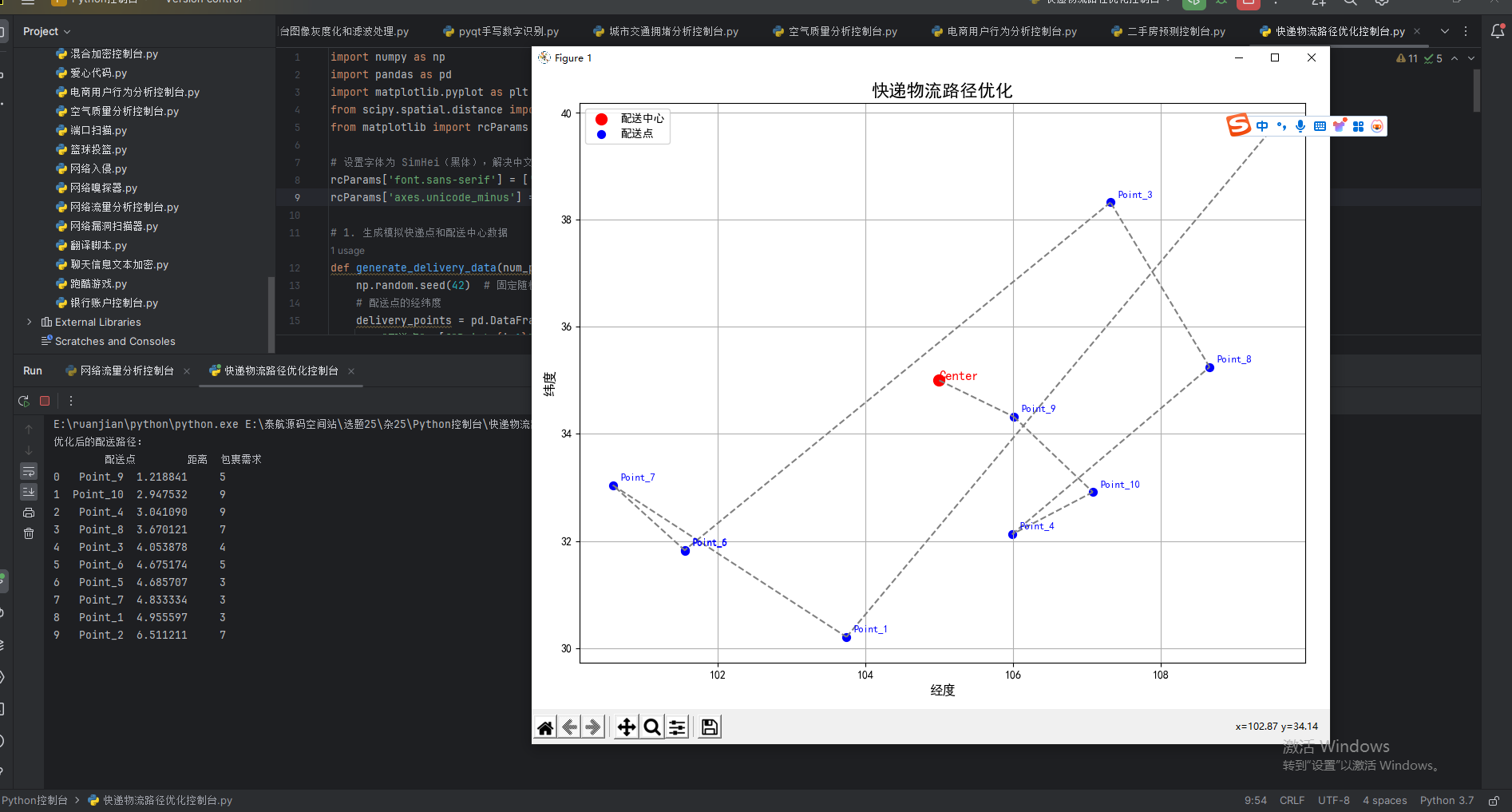Open 银行账户控制台.py in project tree
Image resolution: width=1512 pixels, height=812 pixels.
click(107, 303)
